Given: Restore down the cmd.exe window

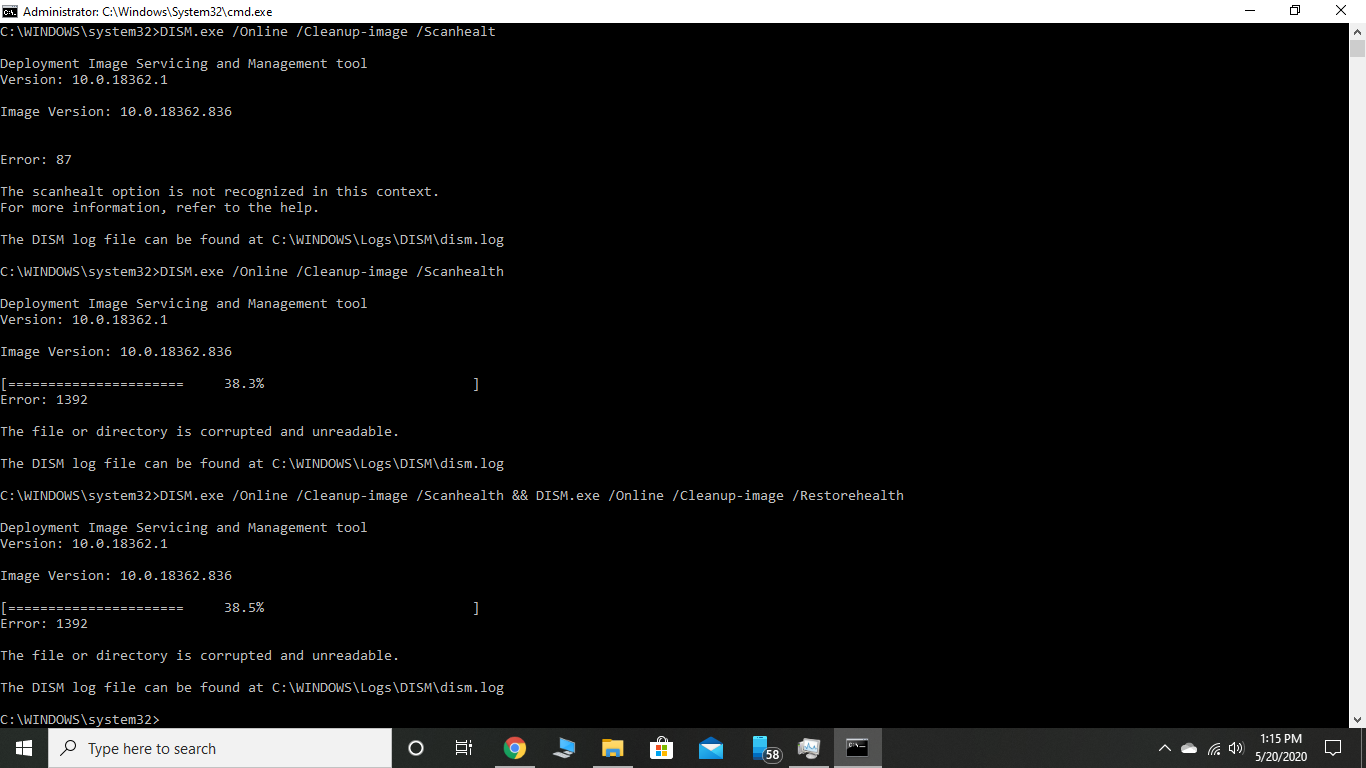Looking at the screenshot, I should 1295,11.
